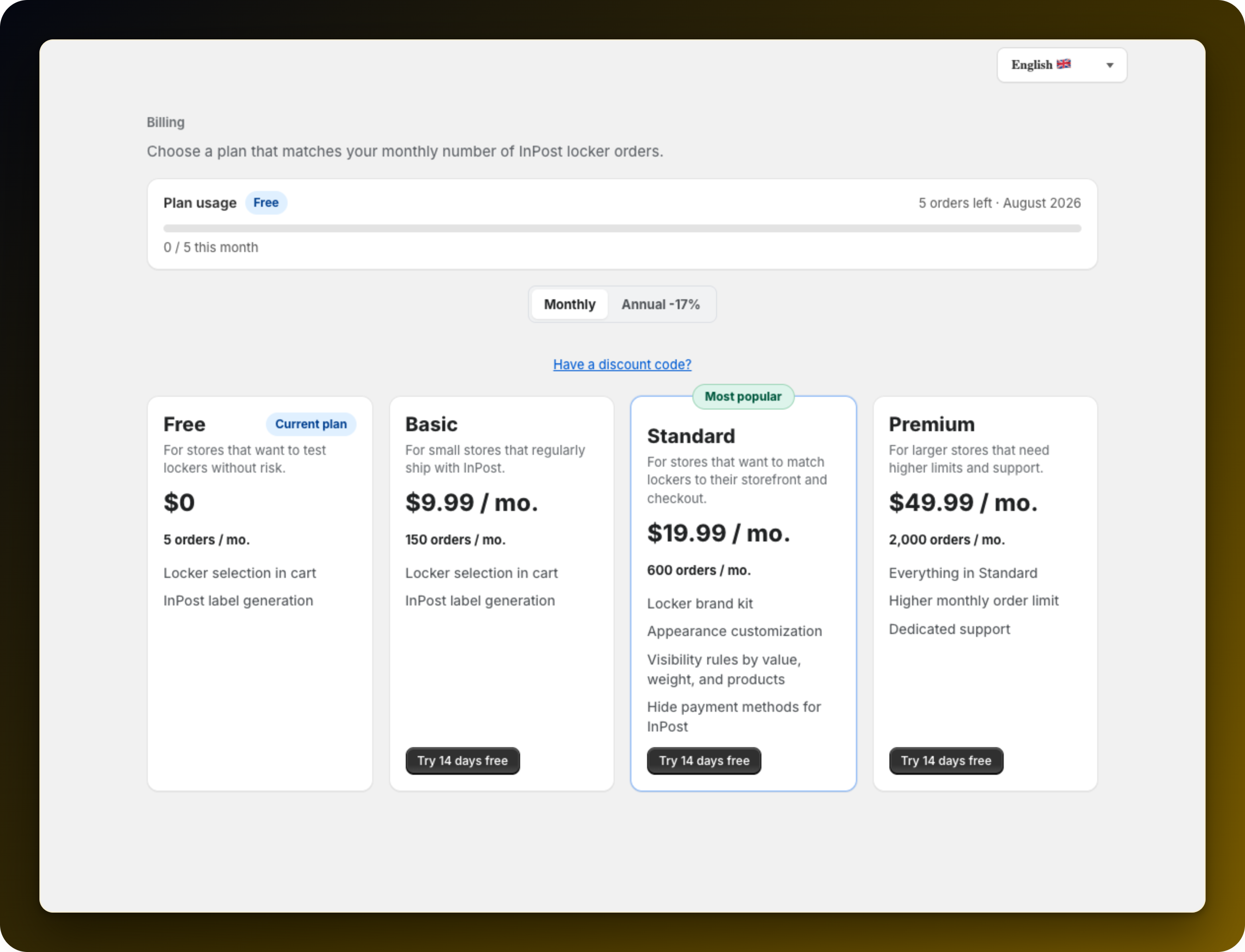
Task: Switch to Annual -17% billing
Action: [x=660, y=304]
